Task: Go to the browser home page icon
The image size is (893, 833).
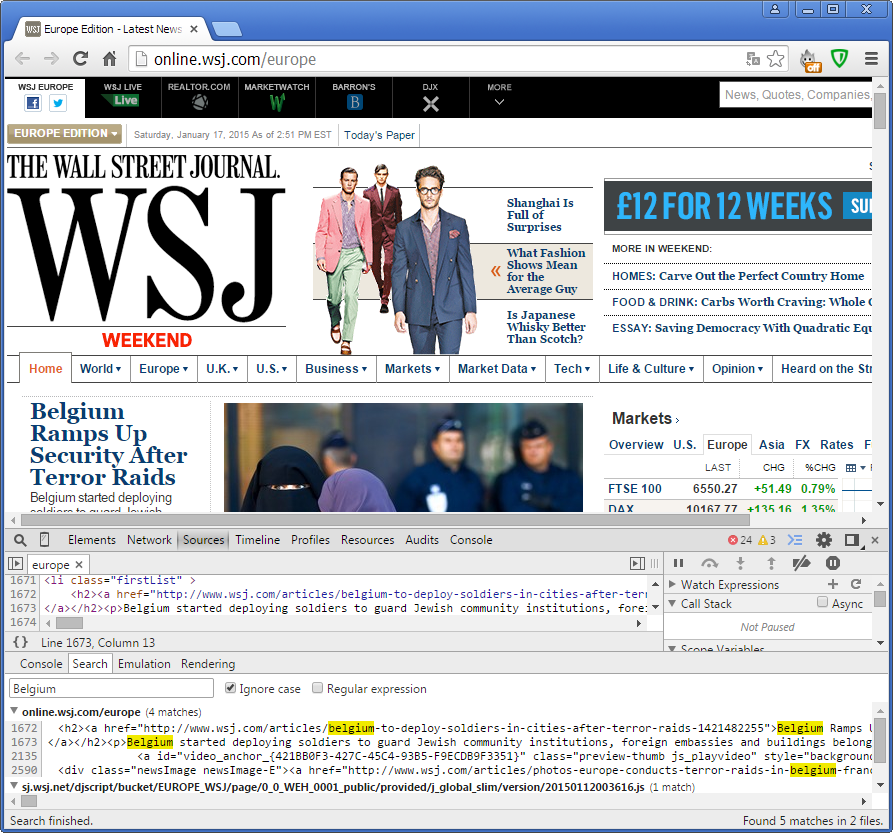Action: click(109, 59)
